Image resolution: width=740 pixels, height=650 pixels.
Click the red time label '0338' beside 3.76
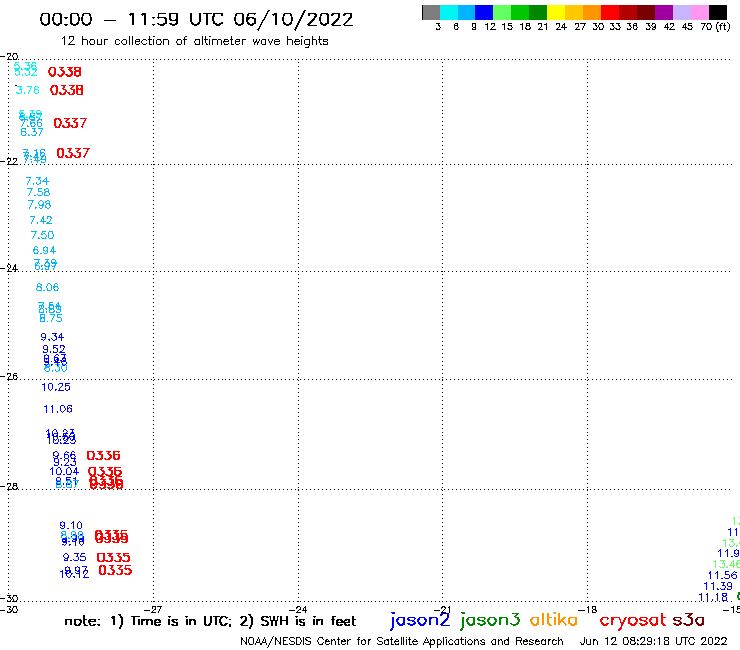(67, 90)
